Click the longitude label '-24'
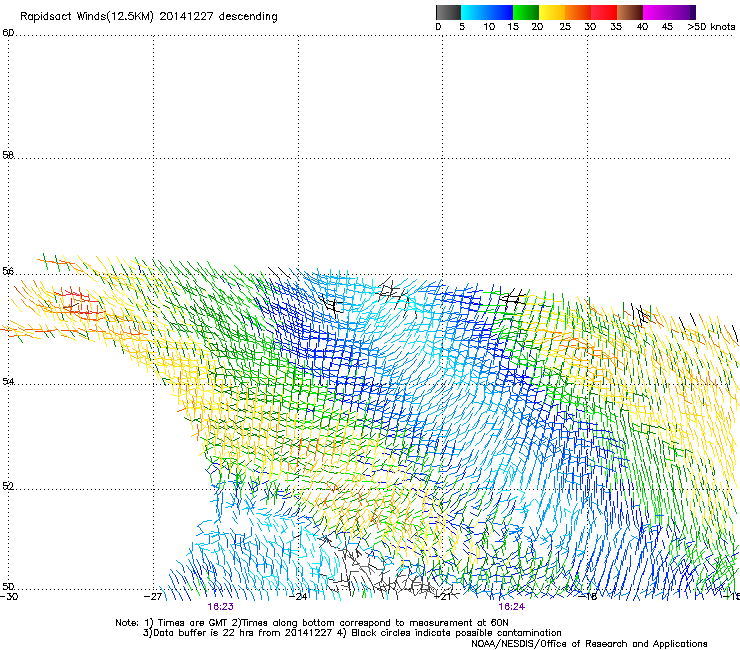The image size is (740, 650). point(298,596)
